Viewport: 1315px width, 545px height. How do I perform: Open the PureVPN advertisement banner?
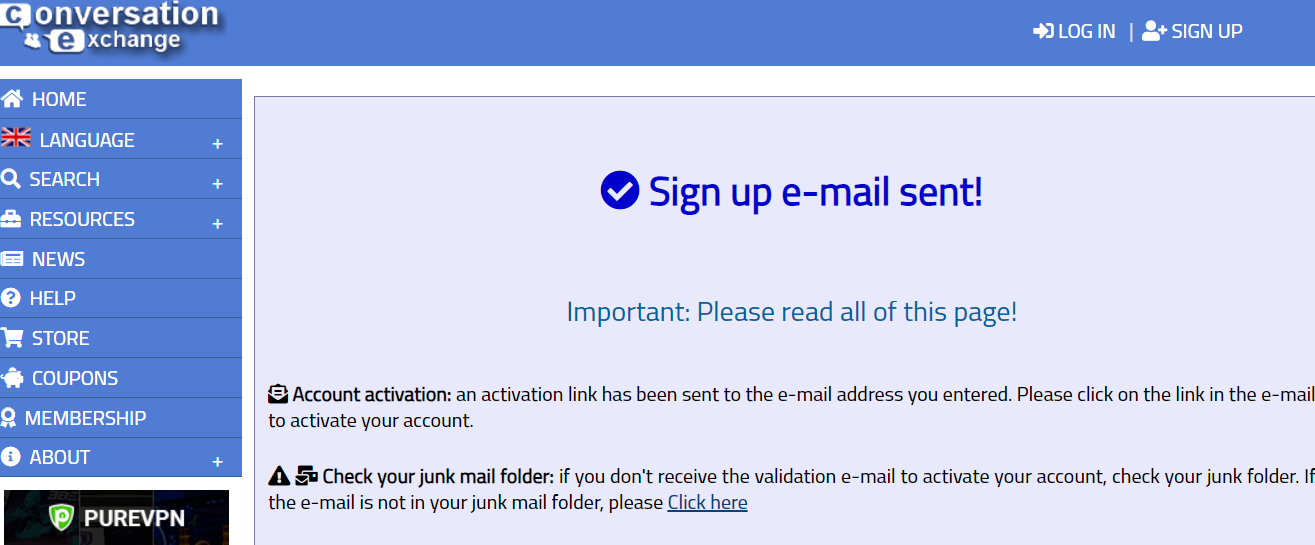point(116,517)
